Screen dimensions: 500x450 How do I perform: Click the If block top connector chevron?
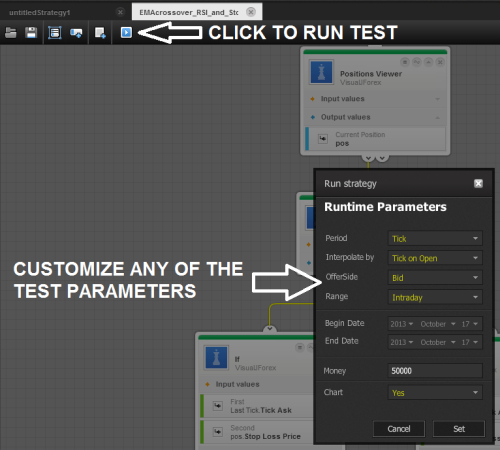click(x=270, y=329)
